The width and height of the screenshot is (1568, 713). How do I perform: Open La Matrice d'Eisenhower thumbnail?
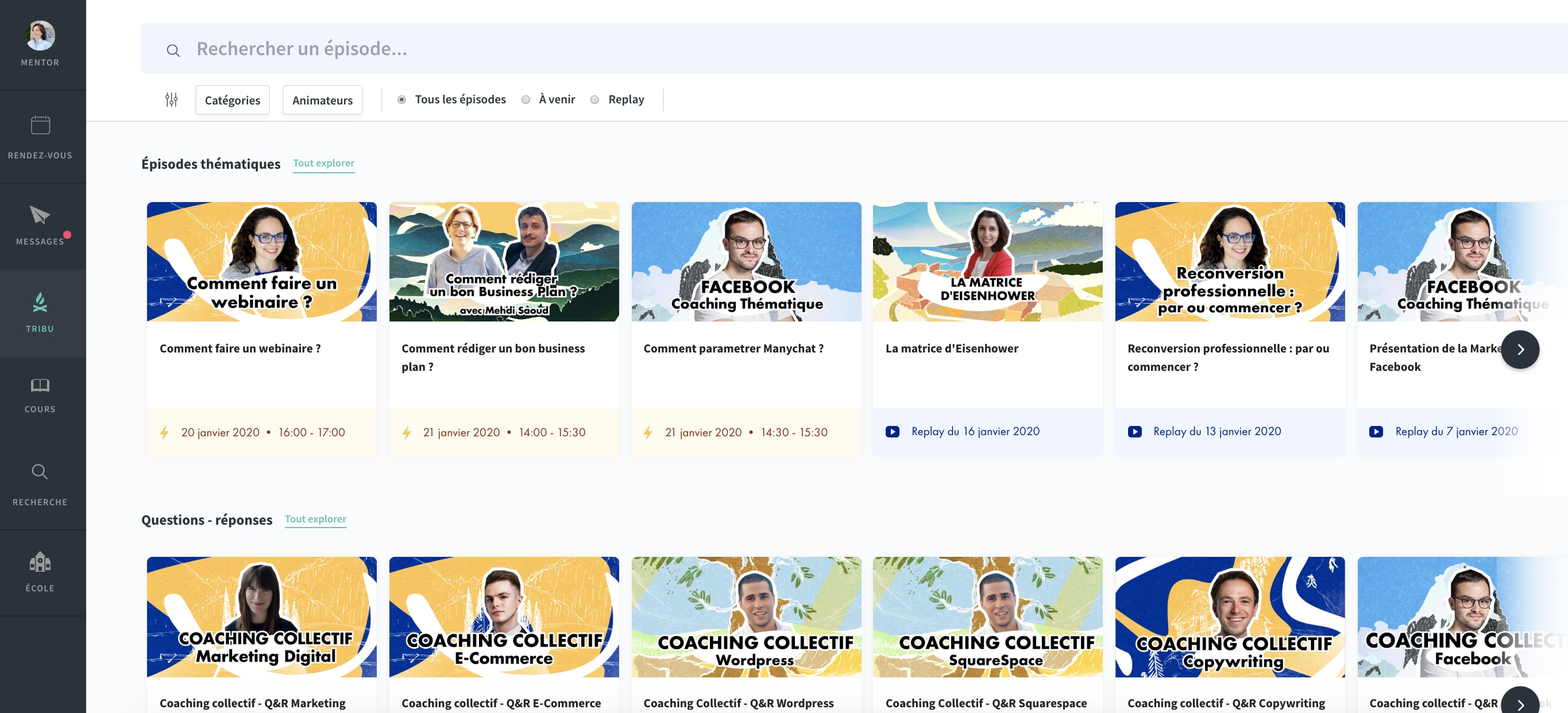click(x=988, y=262)
